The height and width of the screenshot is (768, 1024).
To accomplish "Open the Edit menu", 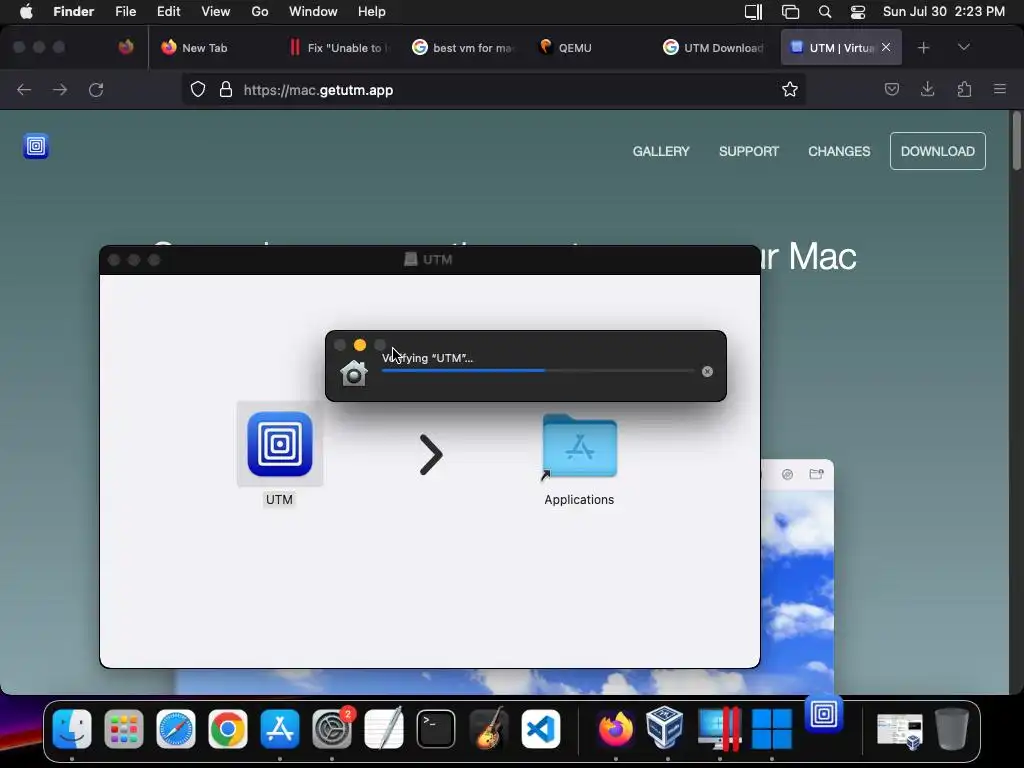I will [x=168, y=12].
